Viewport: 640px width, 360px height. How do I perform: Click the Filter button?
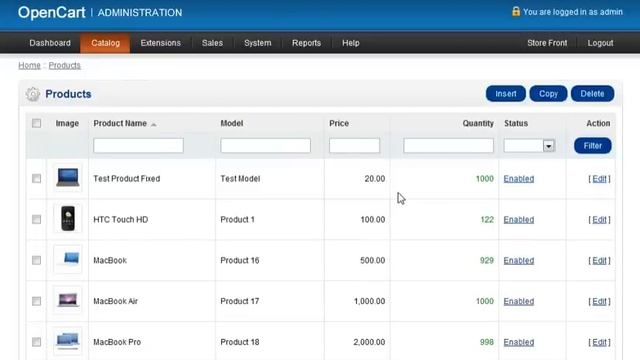tap(593, 146)
